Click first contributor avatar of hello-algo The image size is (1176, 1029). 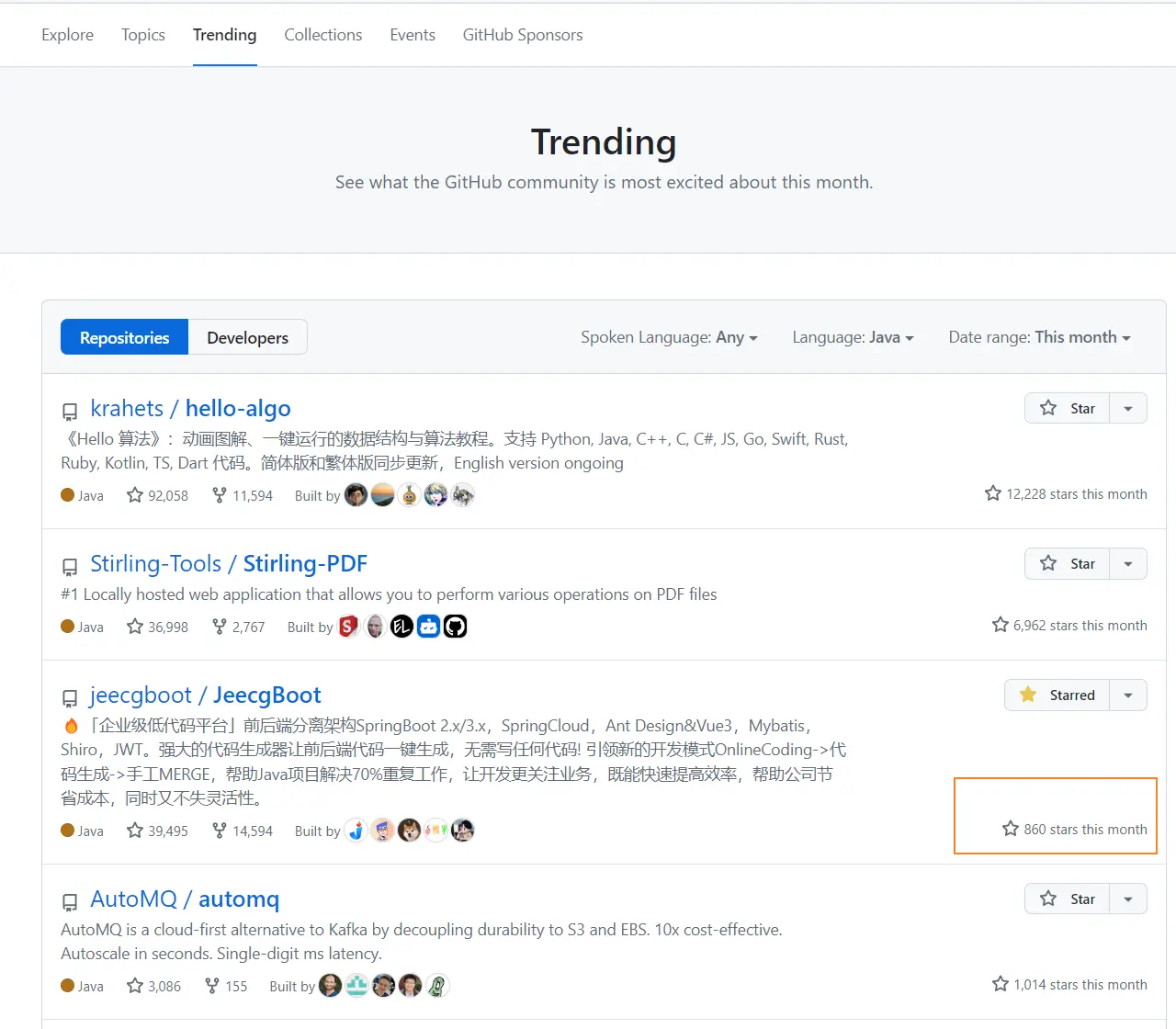(356, 495)
